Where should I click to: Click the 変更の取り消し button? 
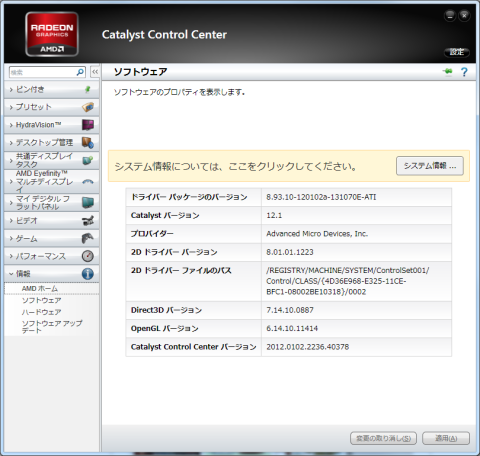point(383,438)
